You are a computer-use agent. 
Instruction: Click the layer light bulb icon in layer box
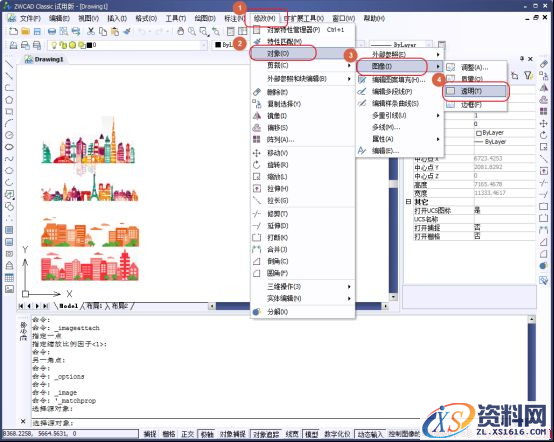tap(54, 45)
